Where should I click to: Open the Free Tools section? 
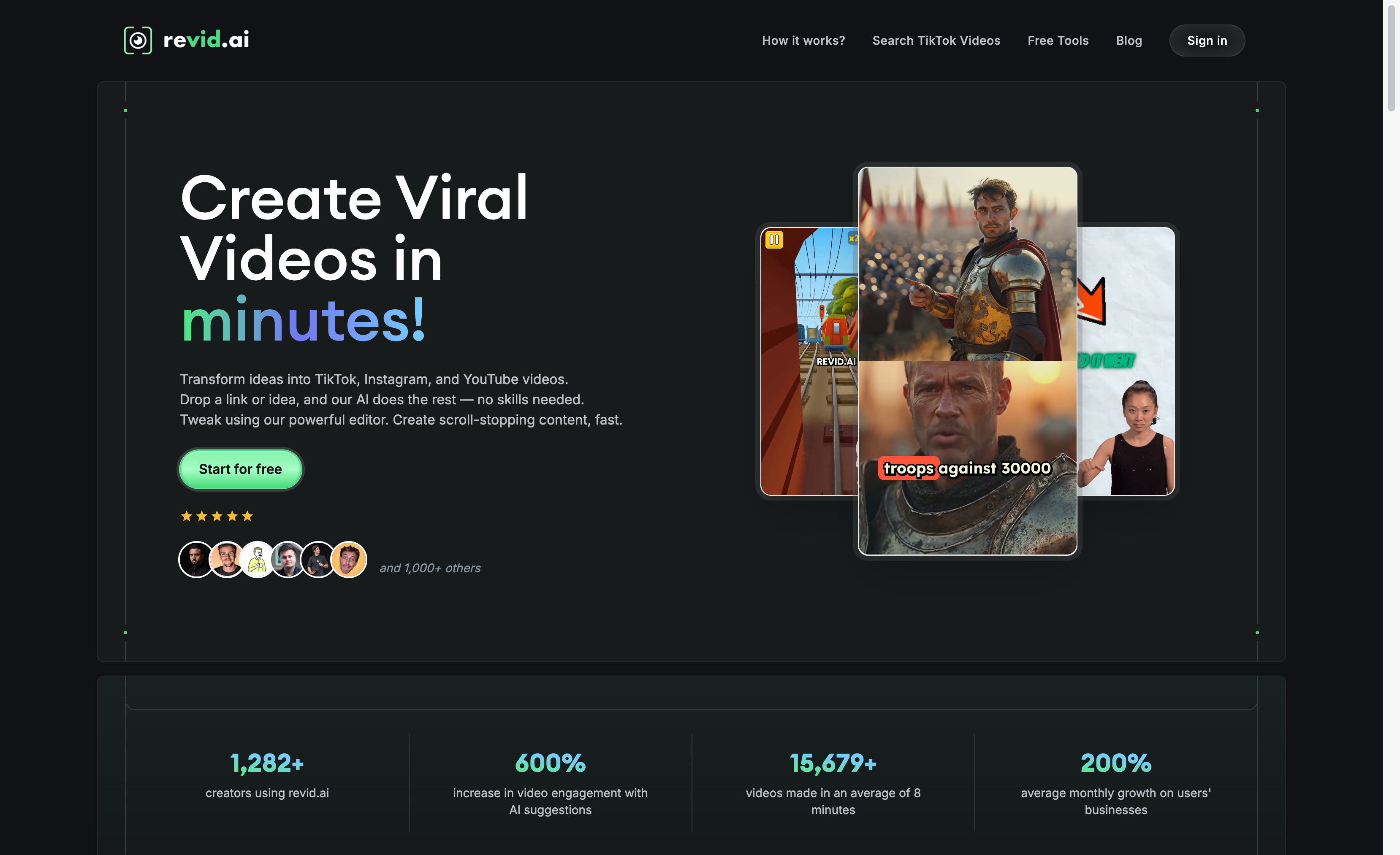tap(1058, 41)
